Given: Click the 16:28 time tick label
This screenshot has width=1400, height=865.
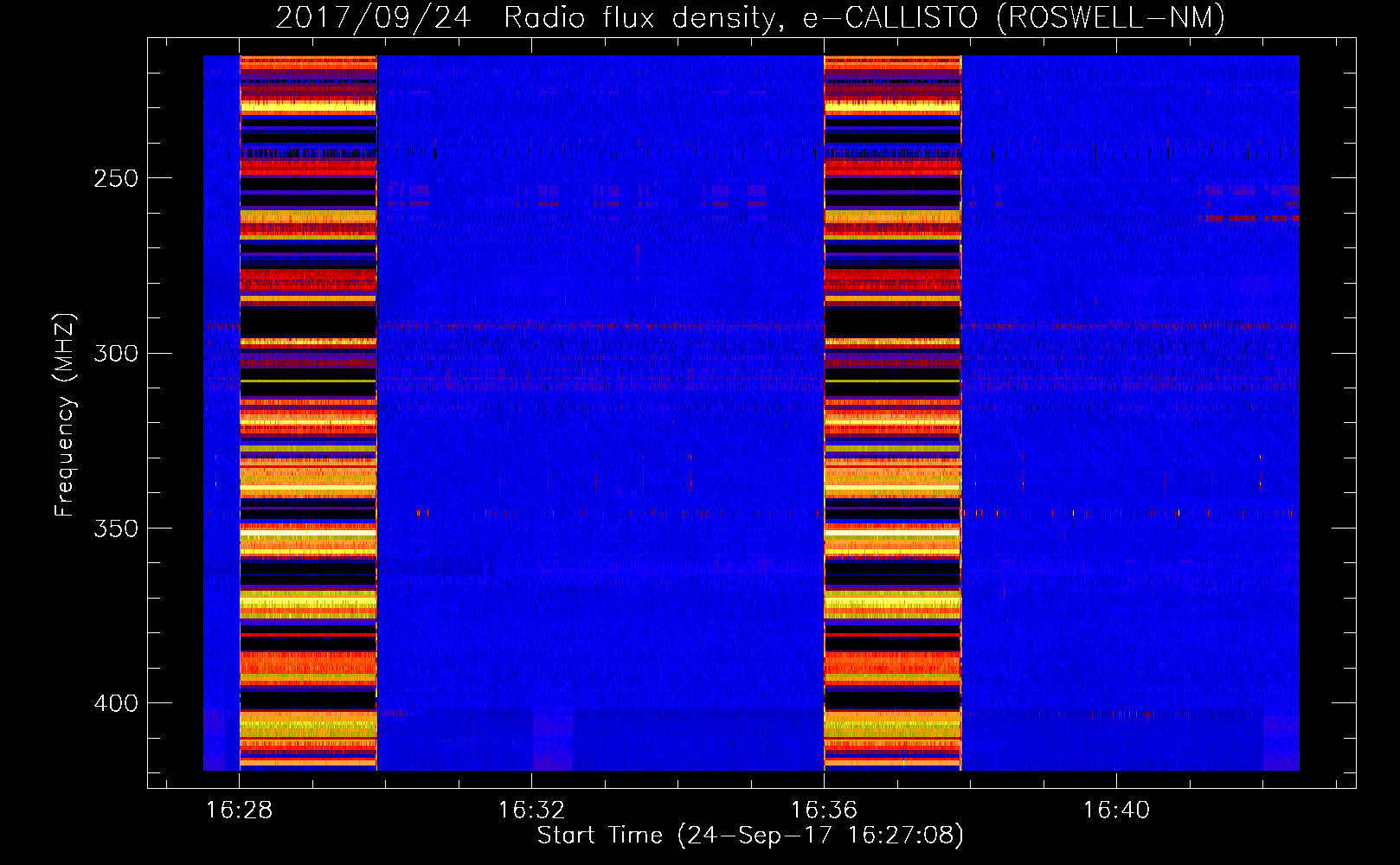Looking at the screenshot, I should 240,811.
